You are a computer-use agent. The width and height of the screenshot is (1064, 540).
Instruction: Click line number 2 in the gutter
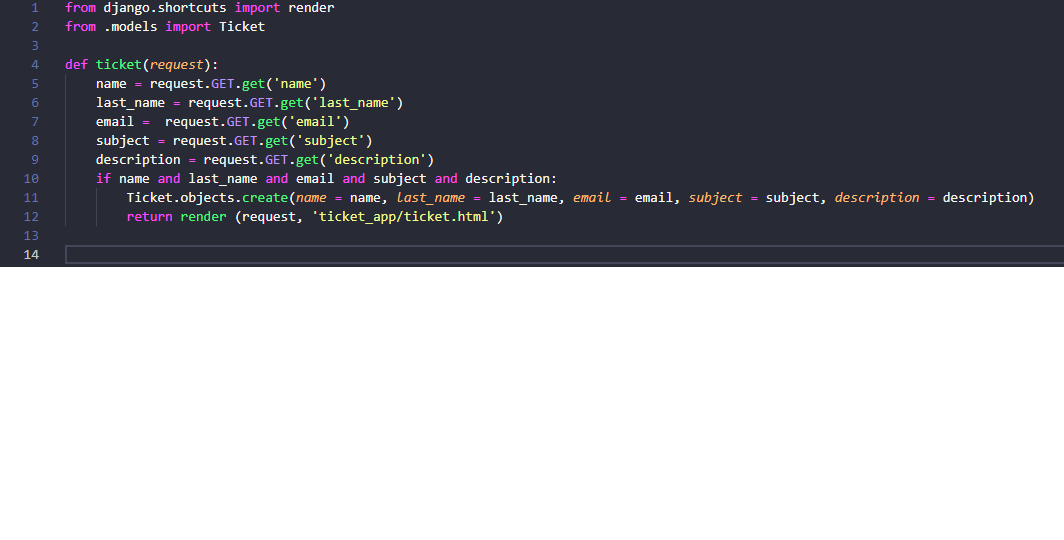tap(35, 27)
